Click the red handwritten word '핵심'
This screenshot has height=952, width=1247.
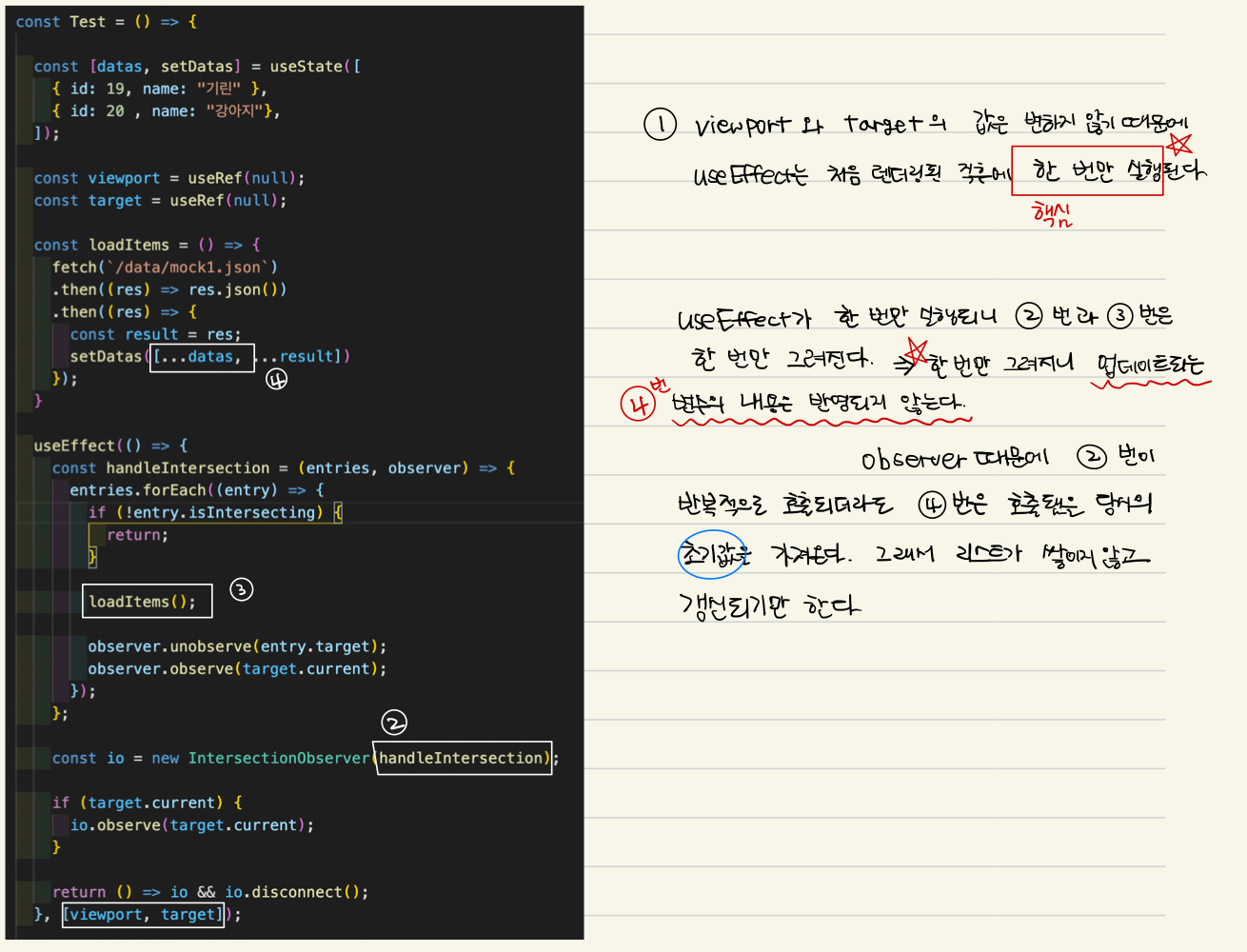point(1052,213)
